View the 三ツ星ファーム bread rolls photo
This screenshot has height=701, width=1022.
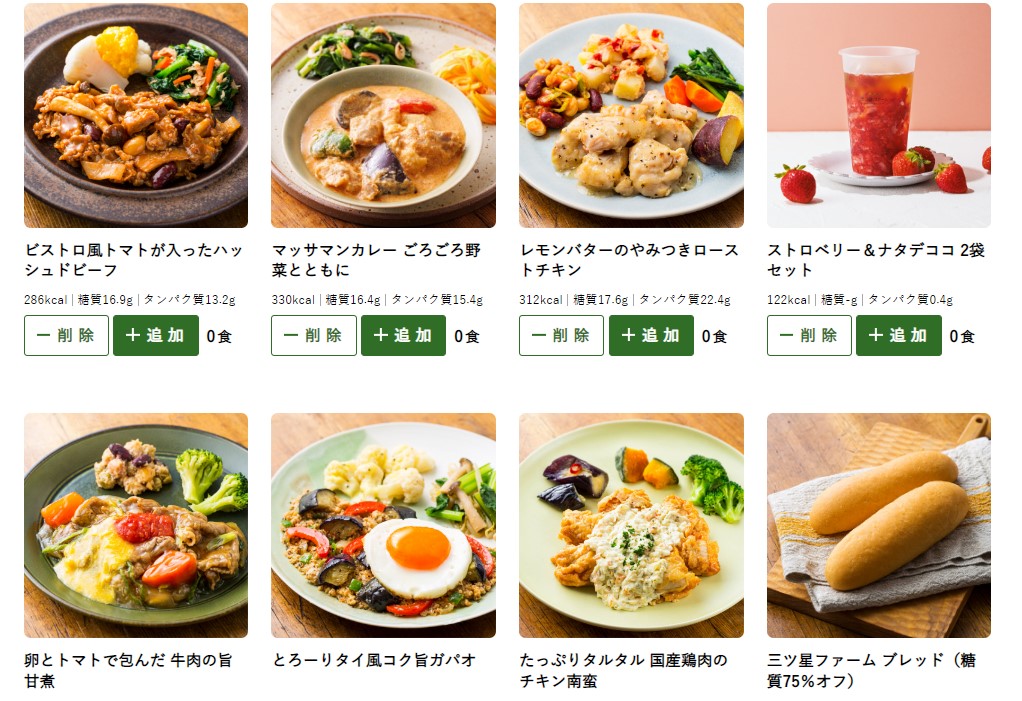tap(879, 525)
